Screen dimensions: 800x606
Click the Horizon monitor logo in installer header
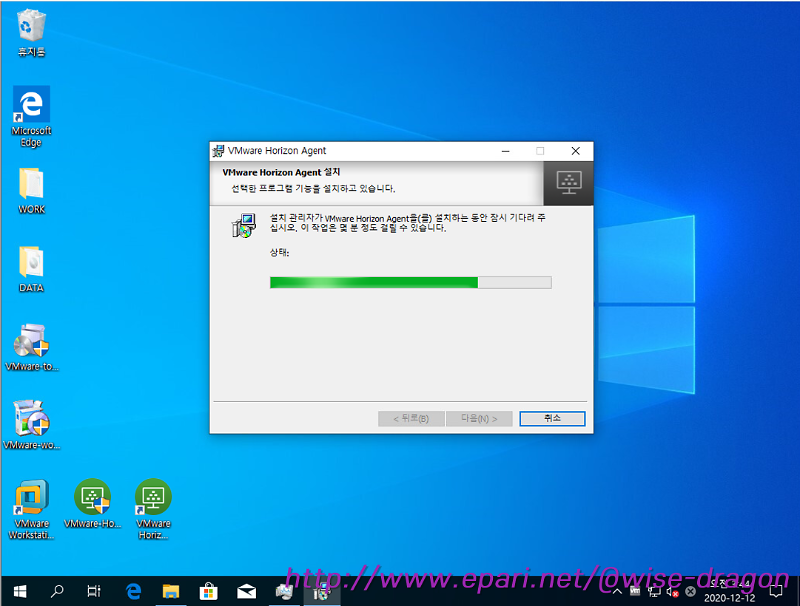pyautogui.click(x=569, y=183)
